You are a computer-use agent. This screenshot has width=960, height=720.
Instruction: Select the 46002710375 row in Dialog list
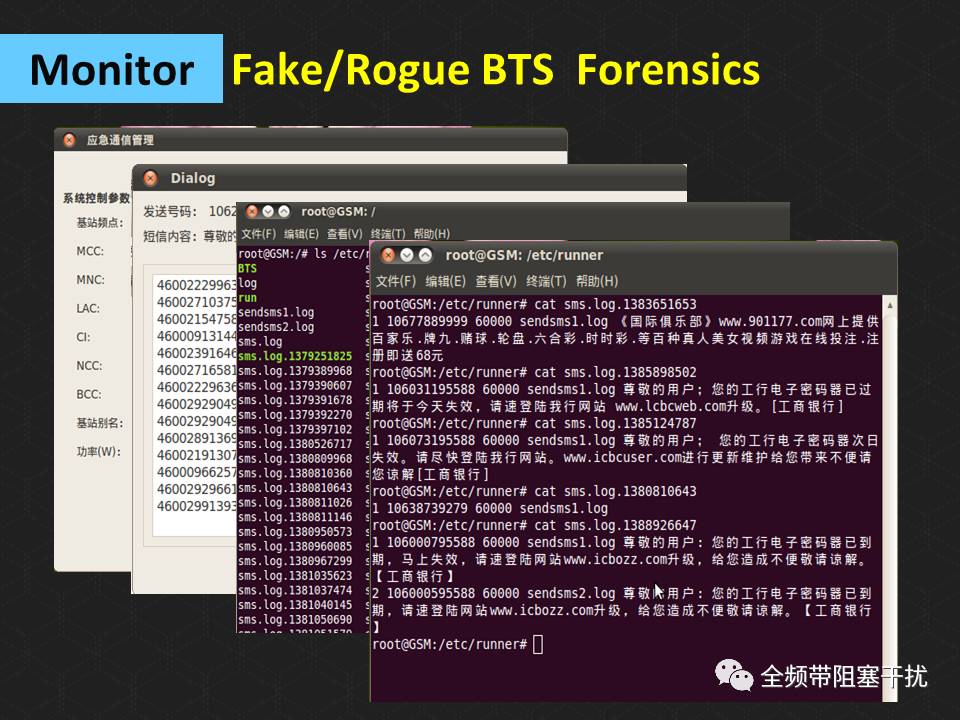point(196,302)
